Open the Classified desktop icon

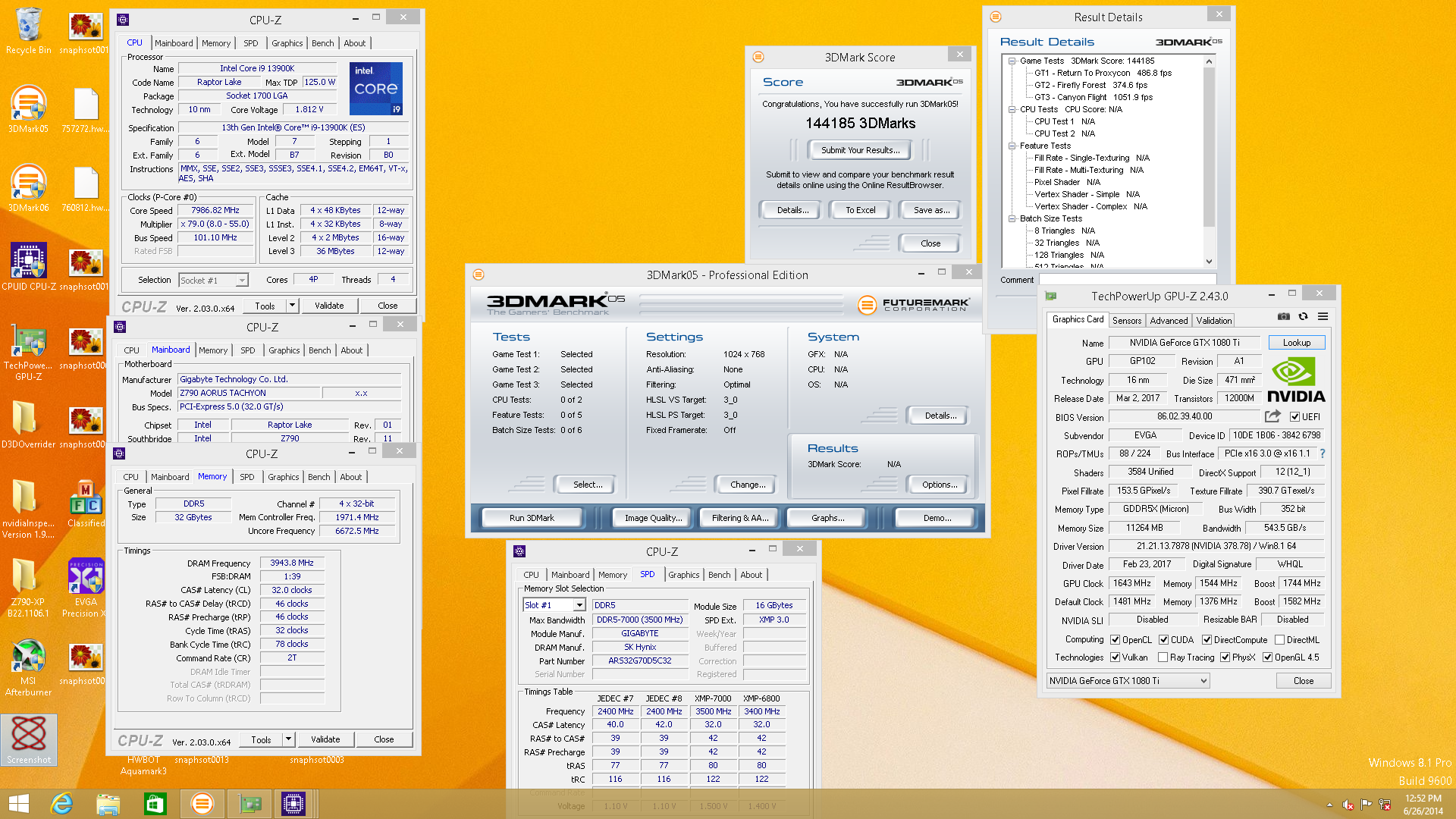pos(86,504)
